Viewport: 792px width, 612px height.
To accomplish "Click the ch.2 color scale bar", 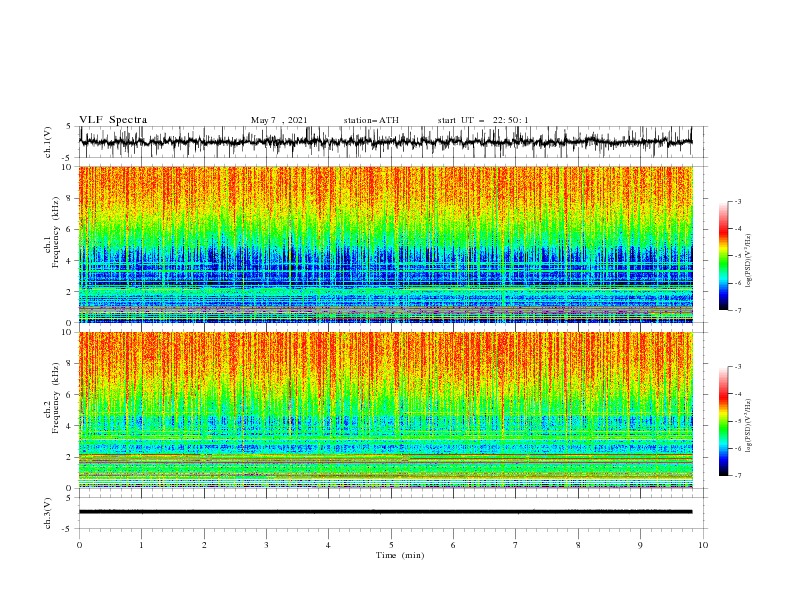I will pos(724,421).
